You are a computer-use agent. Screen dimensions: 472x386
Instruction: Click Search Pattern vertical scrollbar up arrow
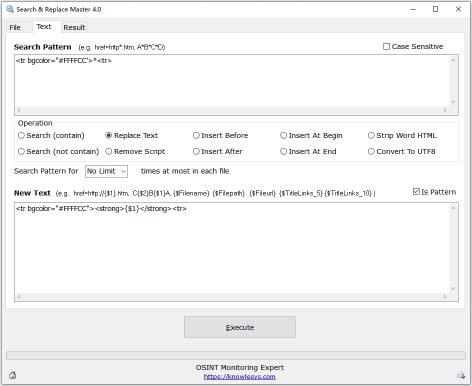(453, 60)
